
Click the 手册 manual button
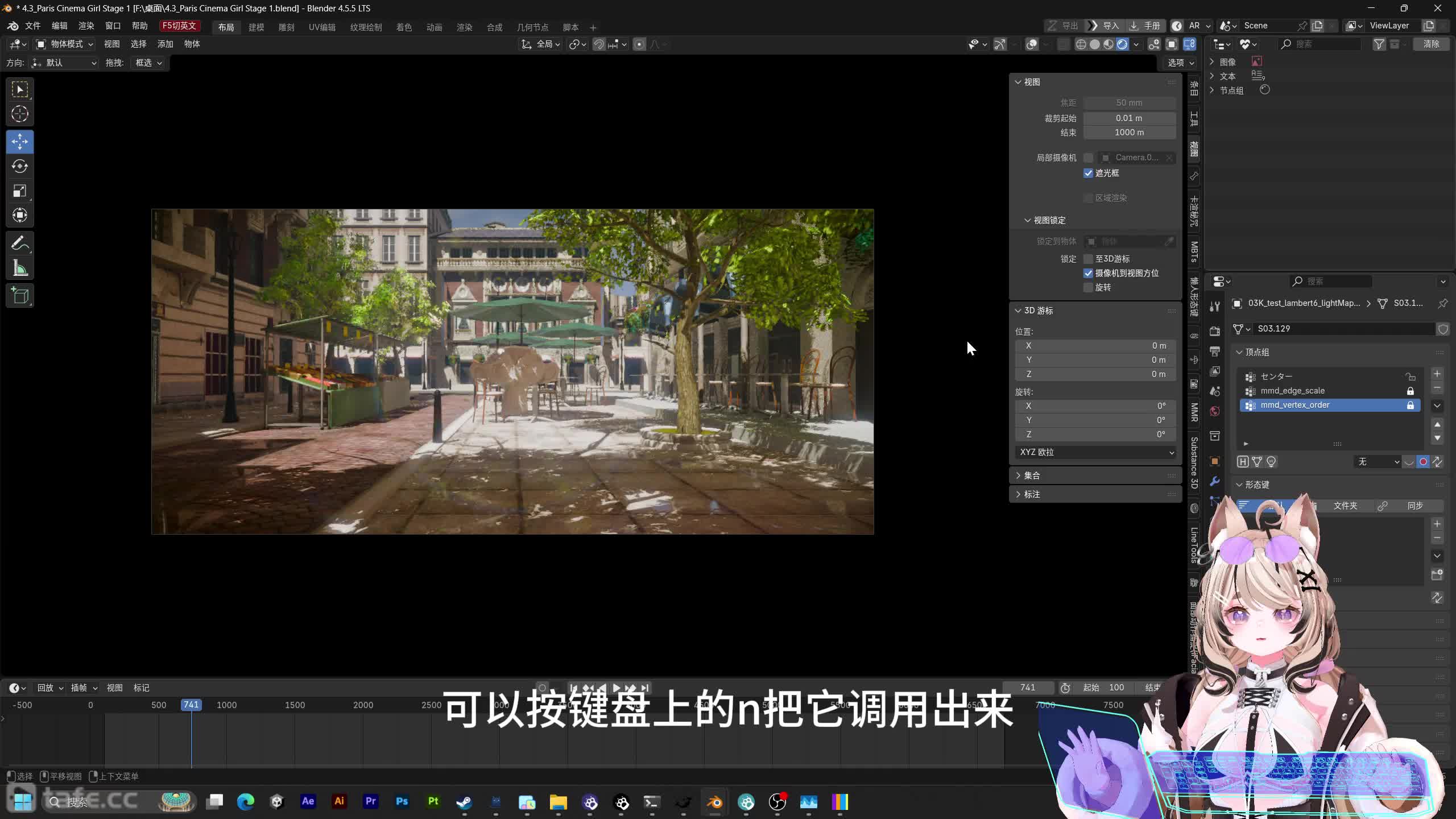(1145, 26)
